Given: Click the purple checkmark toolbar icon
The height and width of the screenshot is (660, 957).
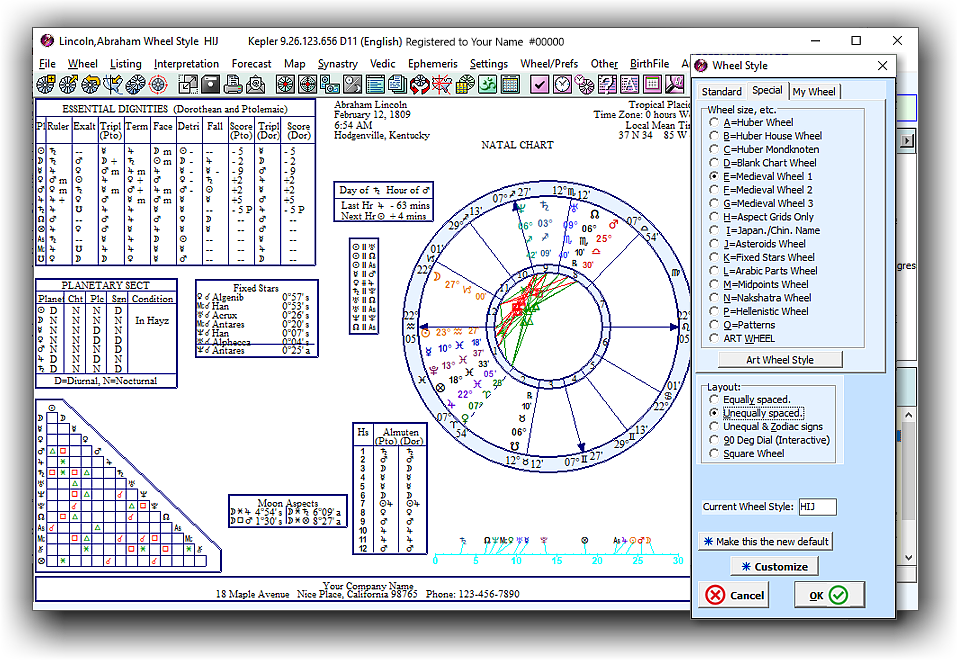Looking at the screenshot, I should coord(539,84).
